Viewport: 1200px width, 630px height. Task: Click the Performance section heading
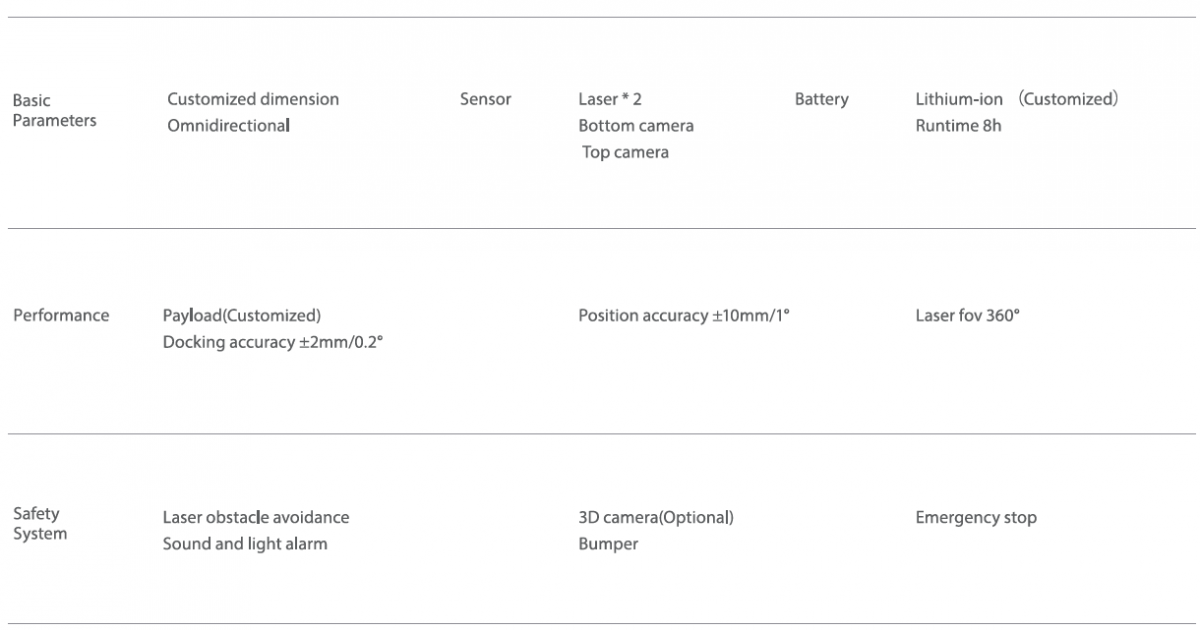pyautogui.click(x=61, y=315)
